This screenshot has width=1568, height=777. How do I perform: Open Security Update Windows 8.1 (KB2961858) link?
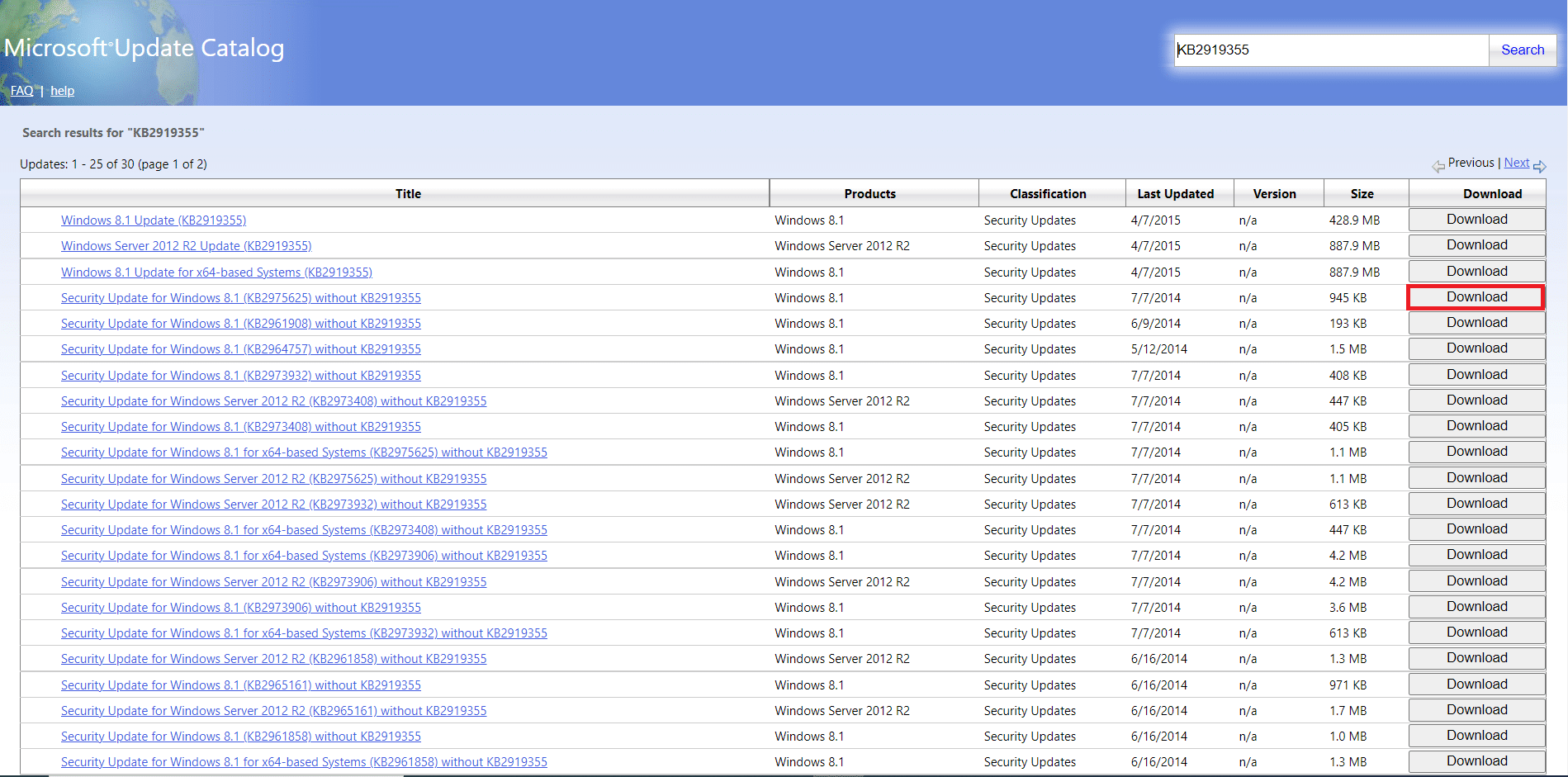click(241, 737)
